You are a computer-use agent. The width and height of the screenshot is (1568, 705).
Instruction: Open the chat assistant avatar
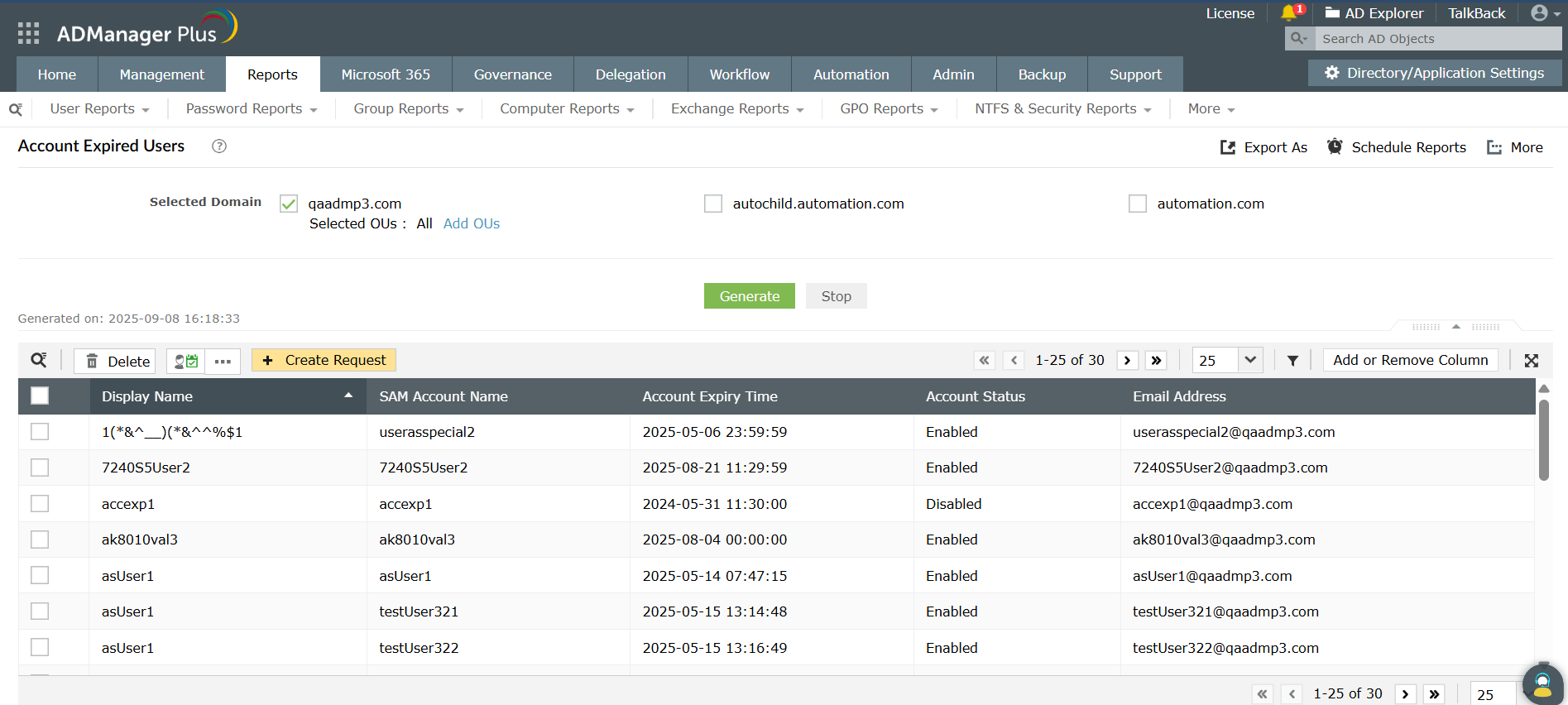(x=1542, y=685)
